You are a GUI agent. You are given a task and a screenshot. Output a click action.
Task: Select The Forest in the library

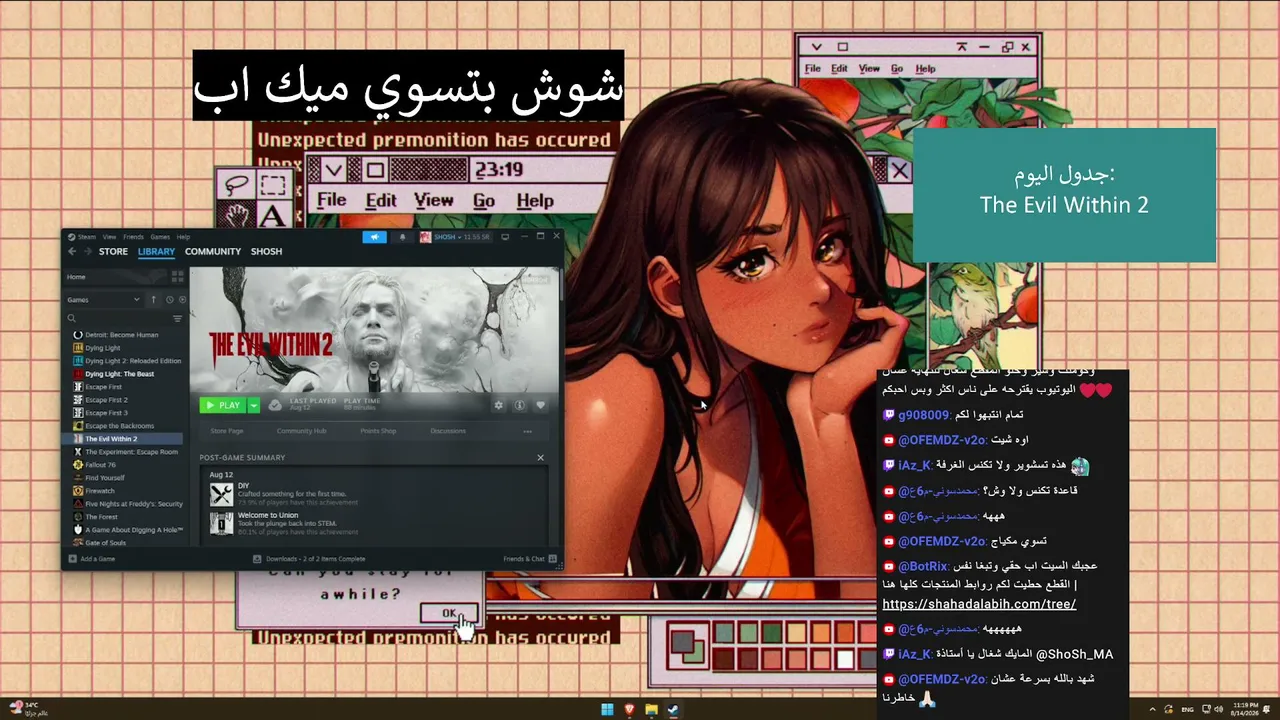click(95, 517)
